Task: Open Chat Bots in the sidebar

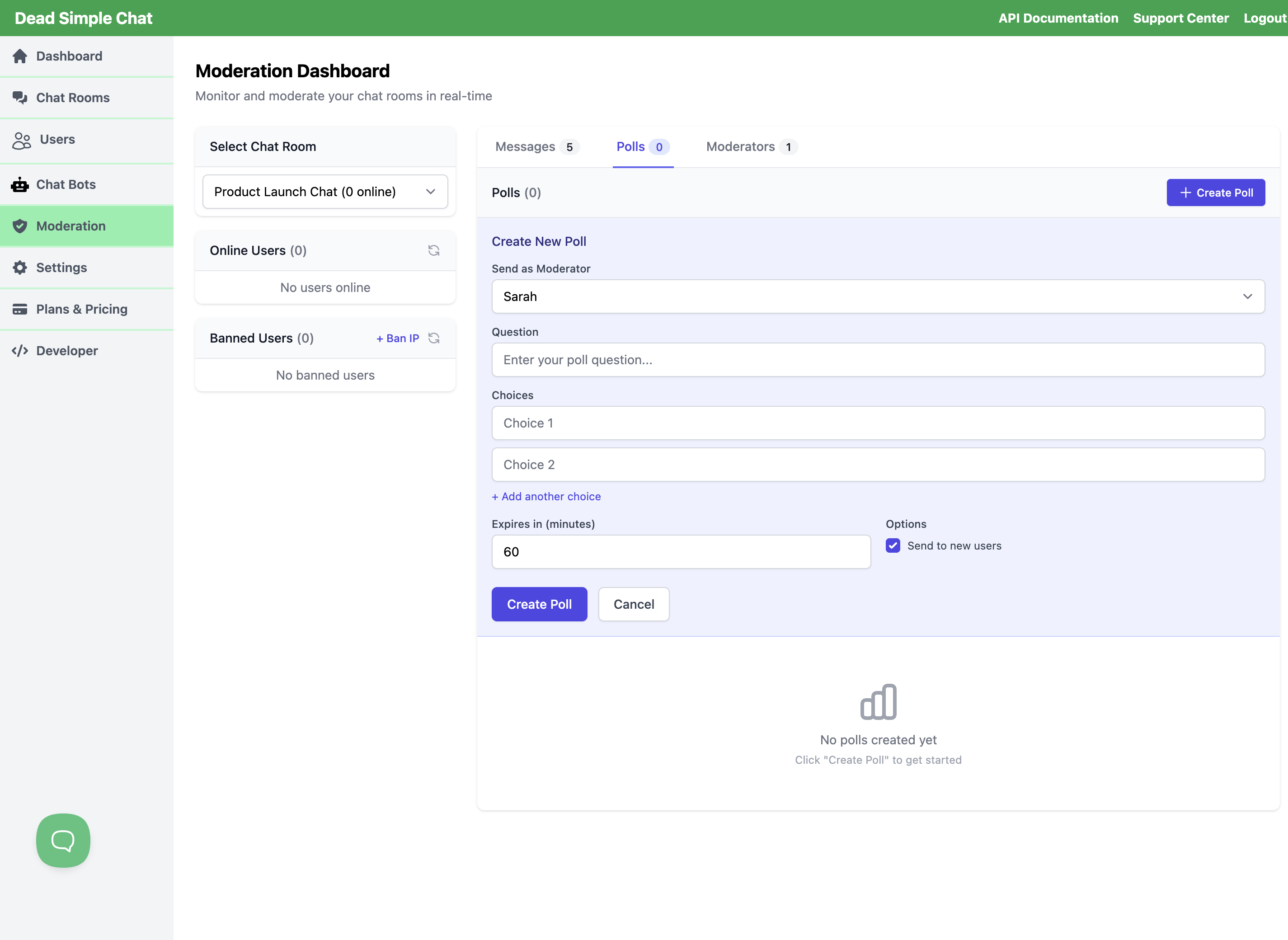Action: click(86, 184)
